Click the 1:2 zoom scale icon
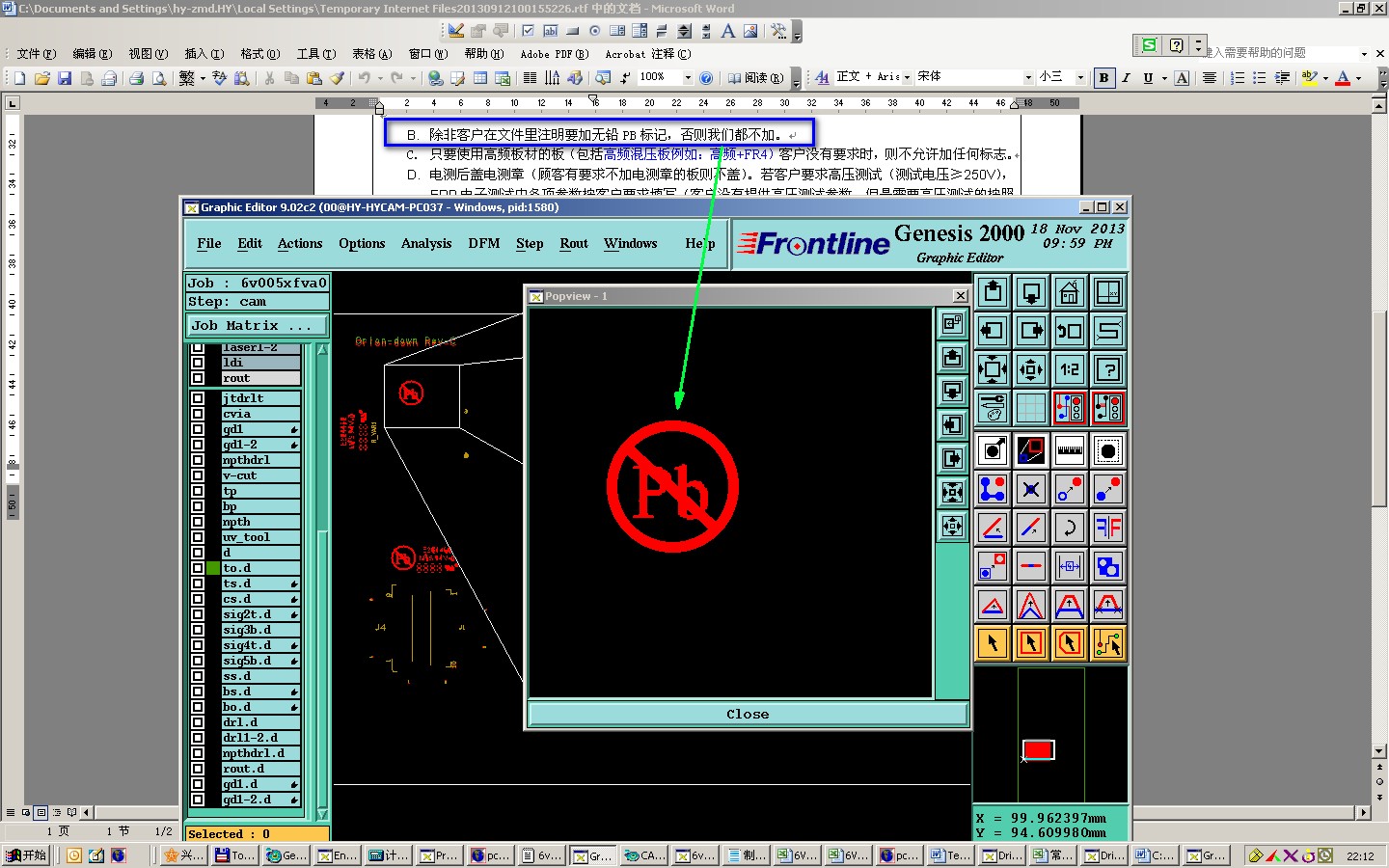Screen dimensions: 1389x868 click(1070, 369)
